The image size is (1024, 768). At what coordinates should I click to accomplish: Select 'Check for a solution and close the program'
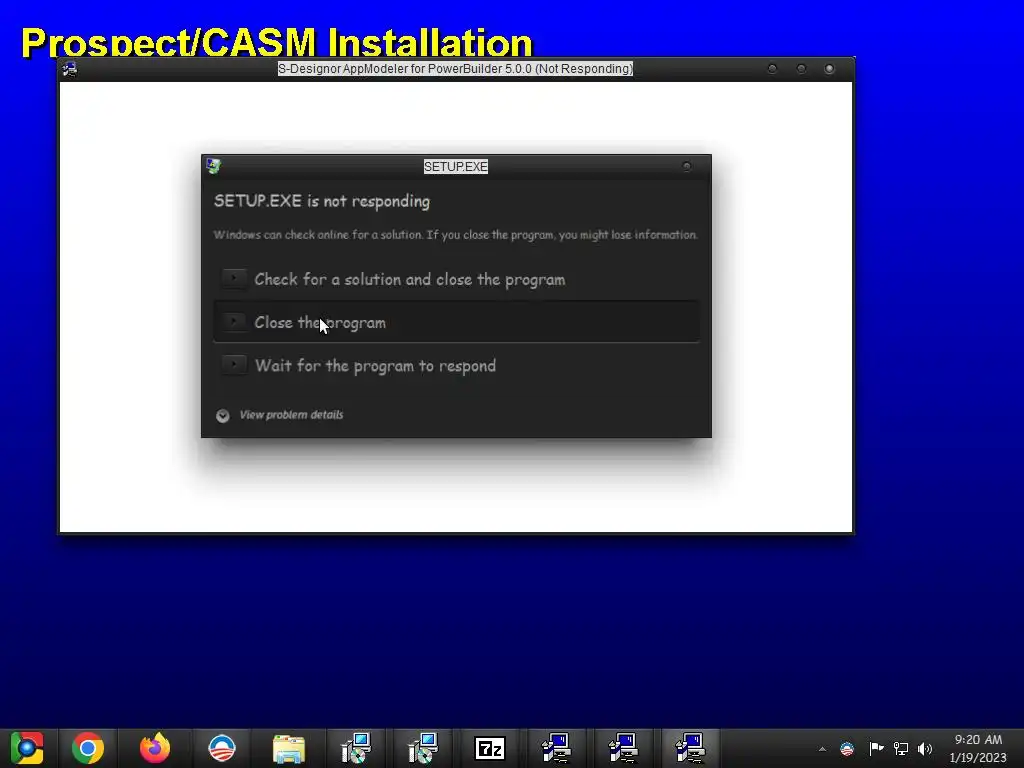(456, 279)
